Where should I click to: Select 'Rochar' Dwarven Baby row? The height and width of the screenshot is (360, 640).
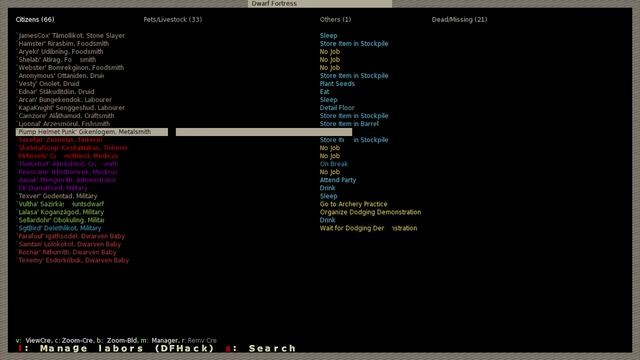67,252
